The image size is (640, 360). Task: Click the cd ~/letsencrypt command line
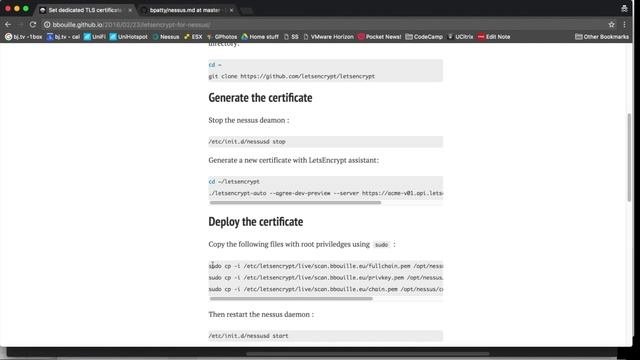234,182
